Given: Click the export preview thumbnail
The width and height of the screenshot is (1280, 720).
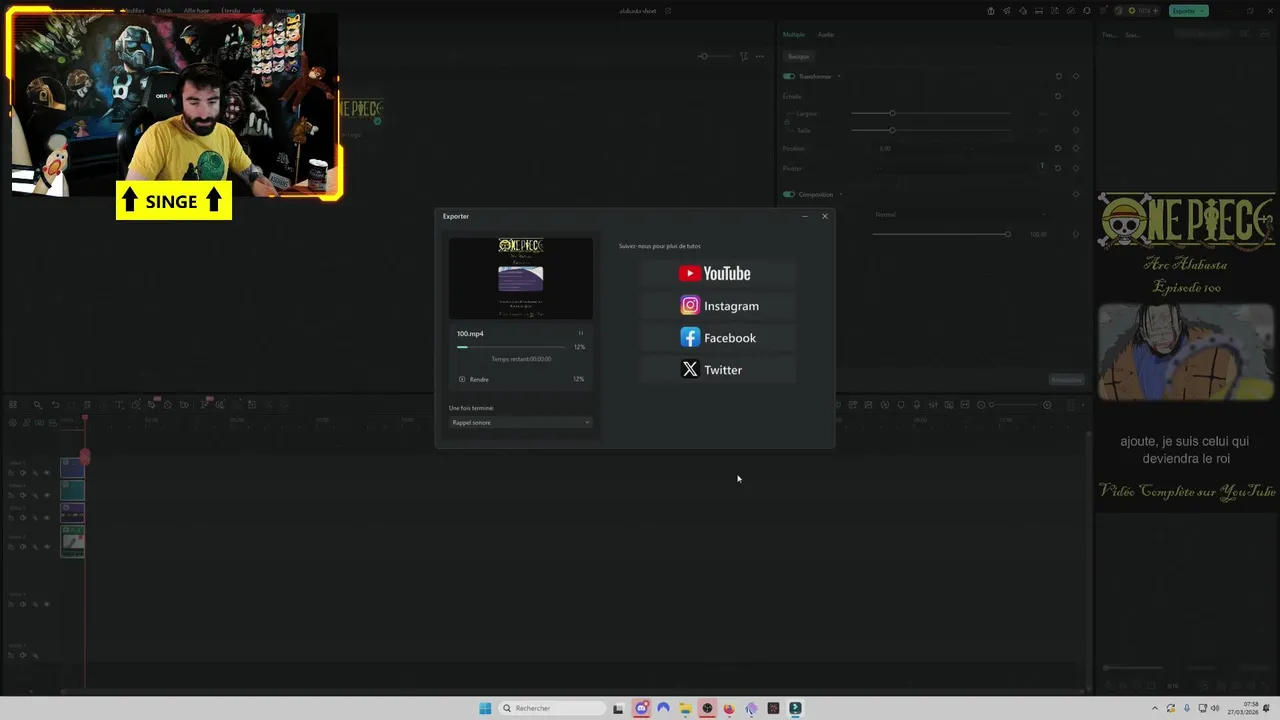Looking at the screenshot, I should (520, 278).
